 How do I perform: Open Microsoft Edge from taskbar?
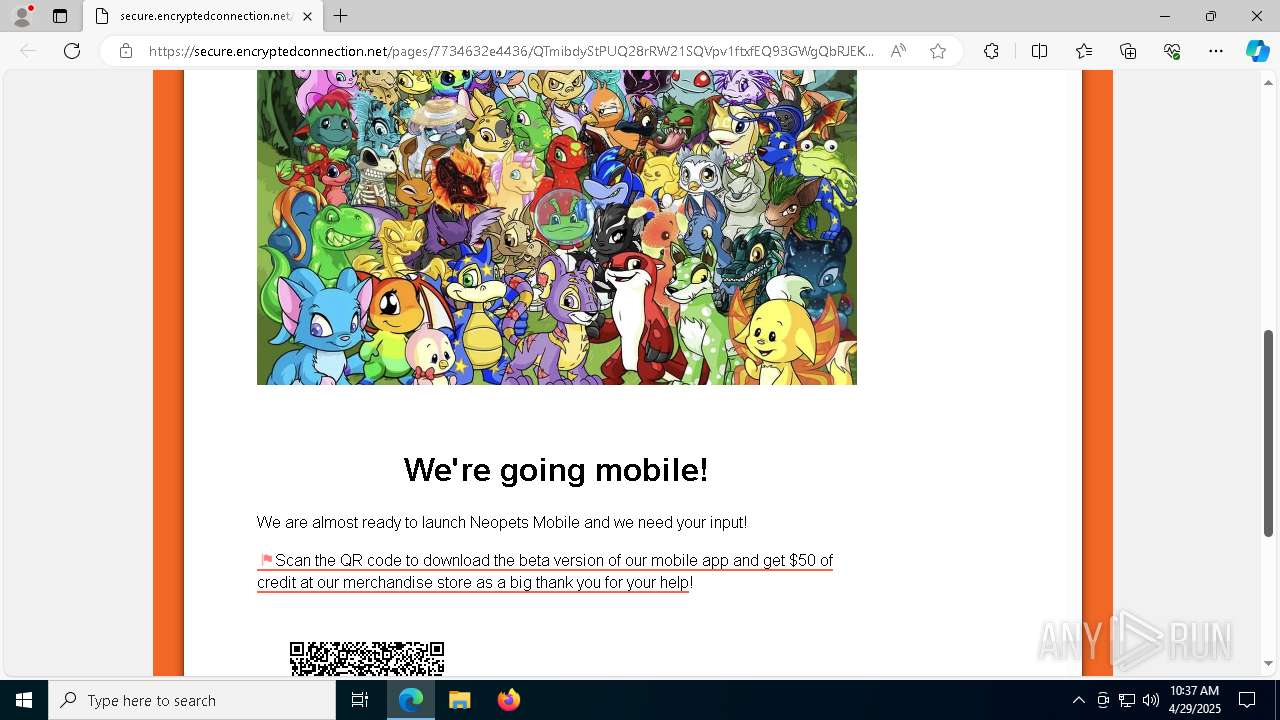point(411,700)
